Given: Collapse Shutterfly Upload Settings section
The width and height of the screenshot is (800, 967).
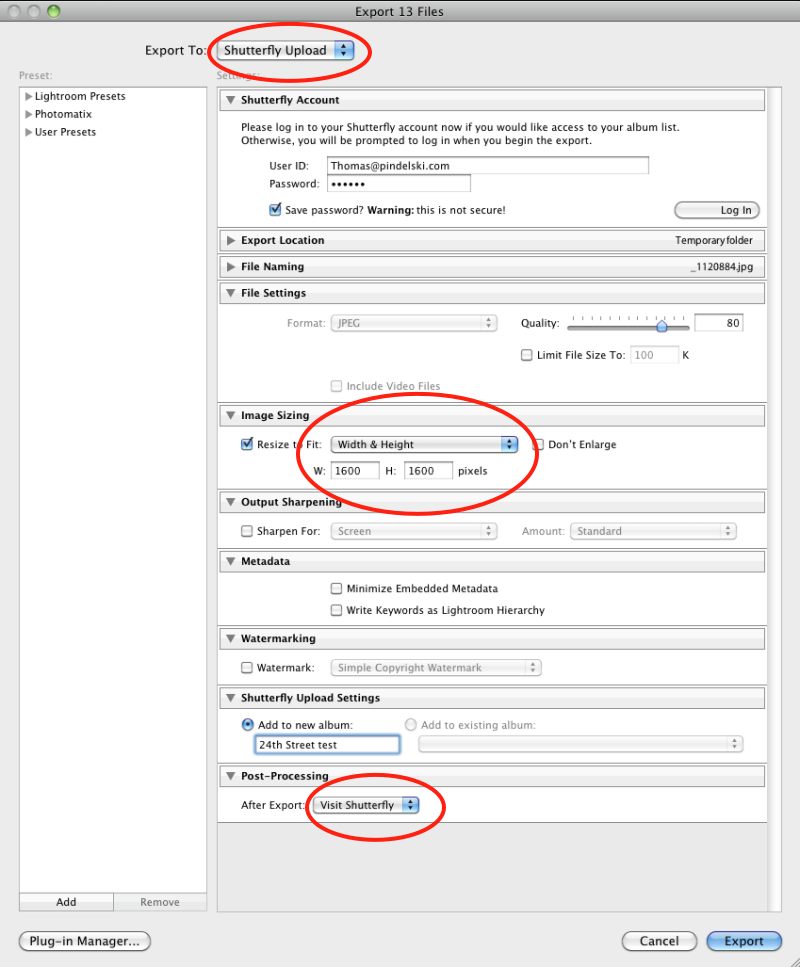Looking at the screenshot, I should 231,697.
